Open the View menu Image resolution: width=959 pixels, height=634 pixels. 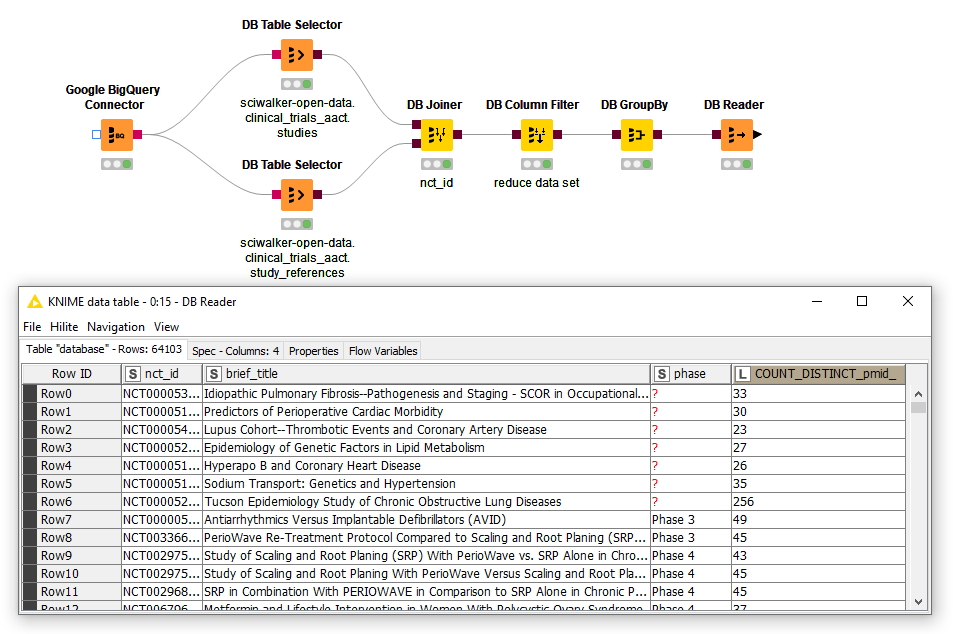click(x=166, y=327)
